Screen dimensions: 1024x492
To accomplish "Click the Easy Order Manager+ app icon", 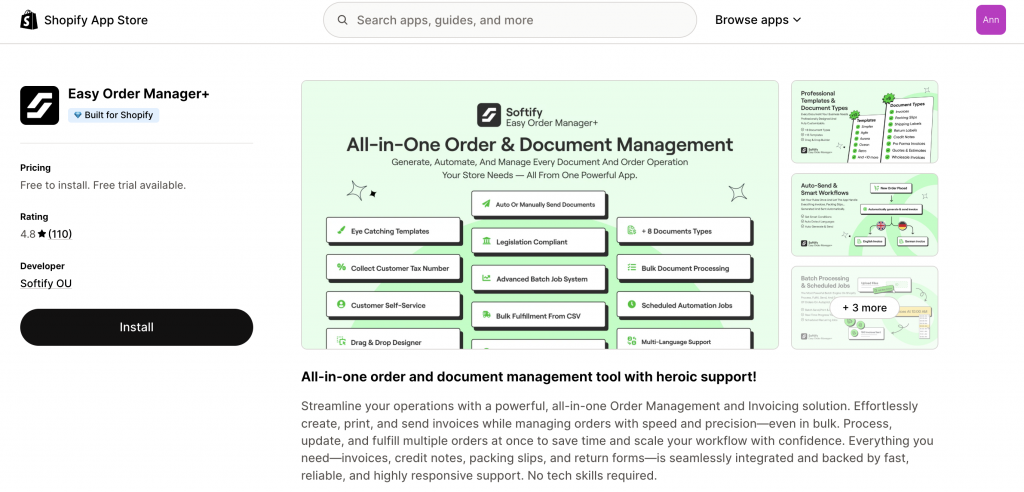I will pyautogui.click(x=39, y=105).
